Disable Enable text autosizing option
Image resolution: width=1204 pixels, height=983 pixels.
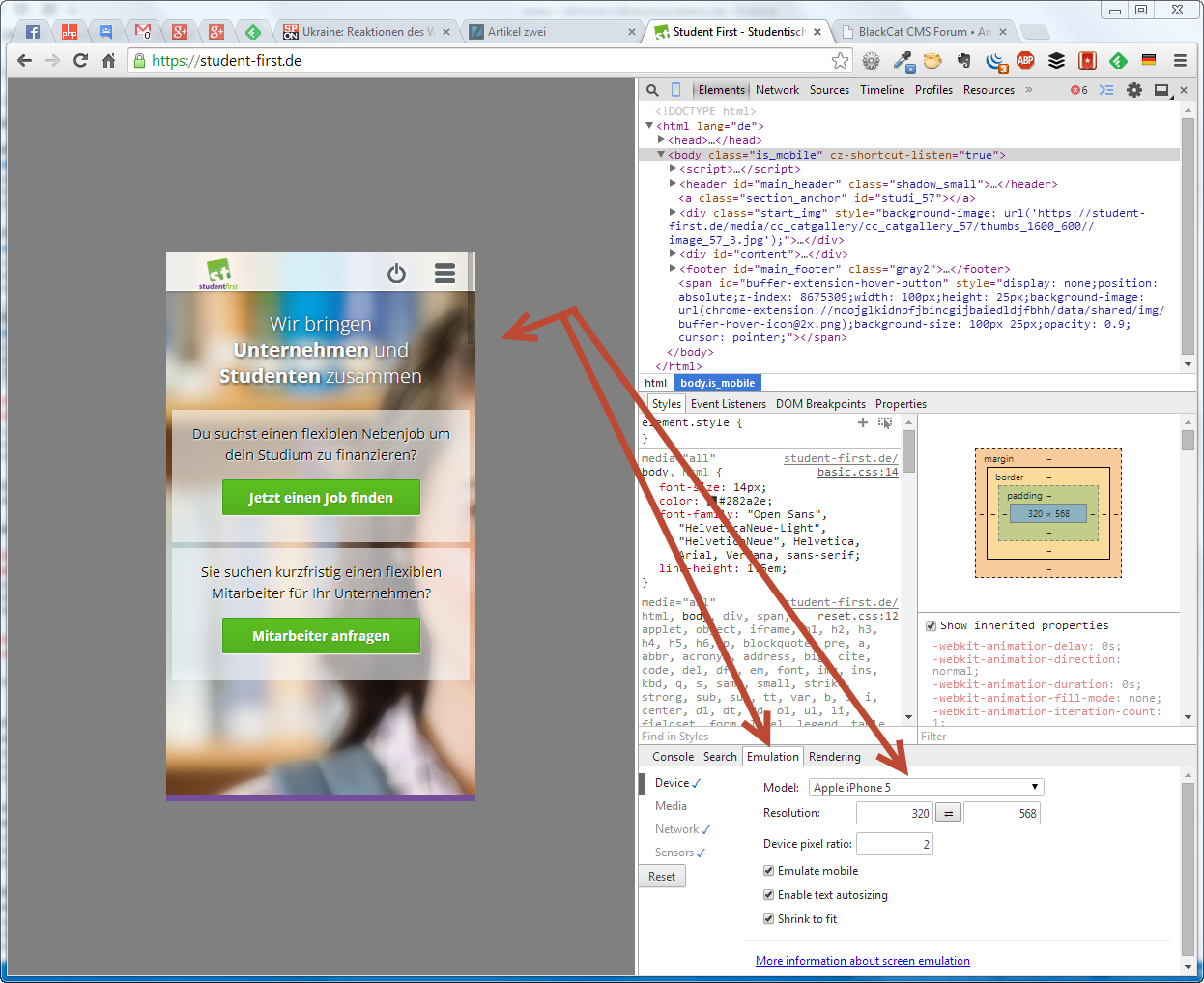769,895
